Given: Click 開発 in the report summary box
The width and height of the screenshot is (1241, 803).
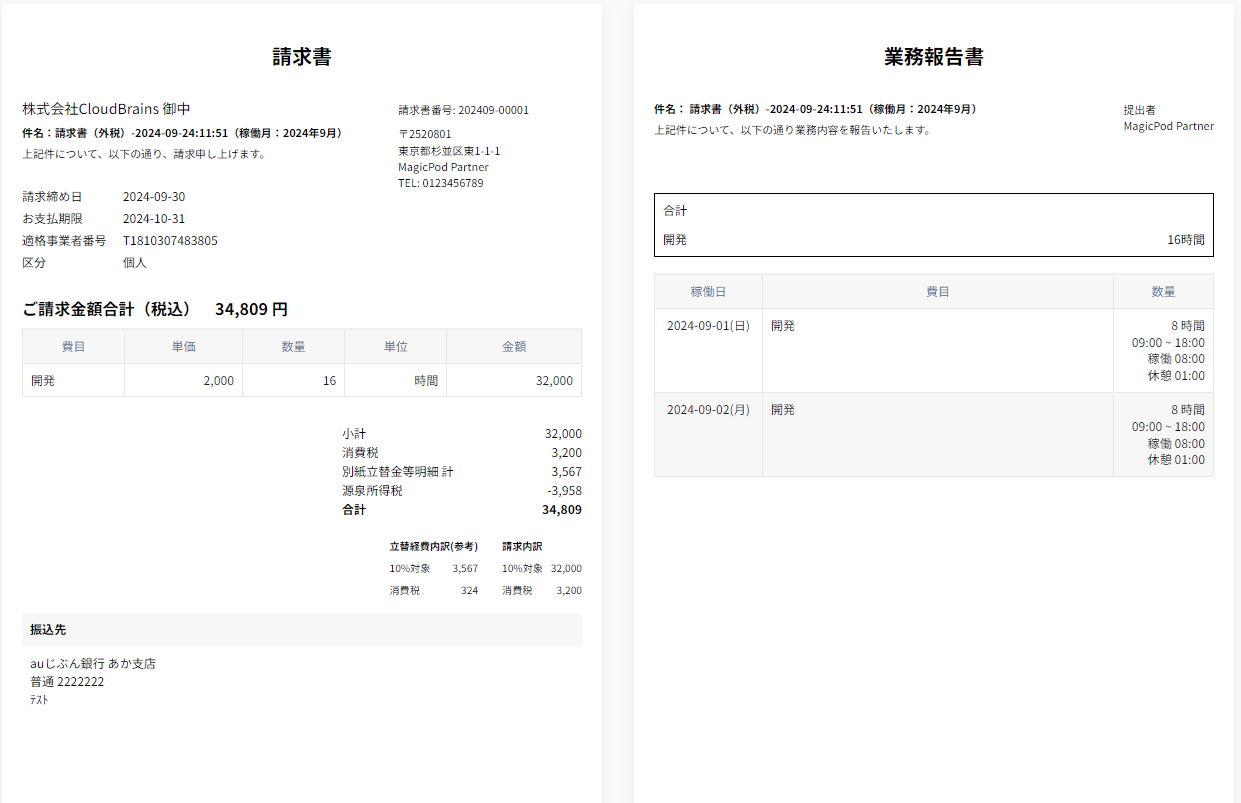Looking at the screenshot, I should pos(675,240).
